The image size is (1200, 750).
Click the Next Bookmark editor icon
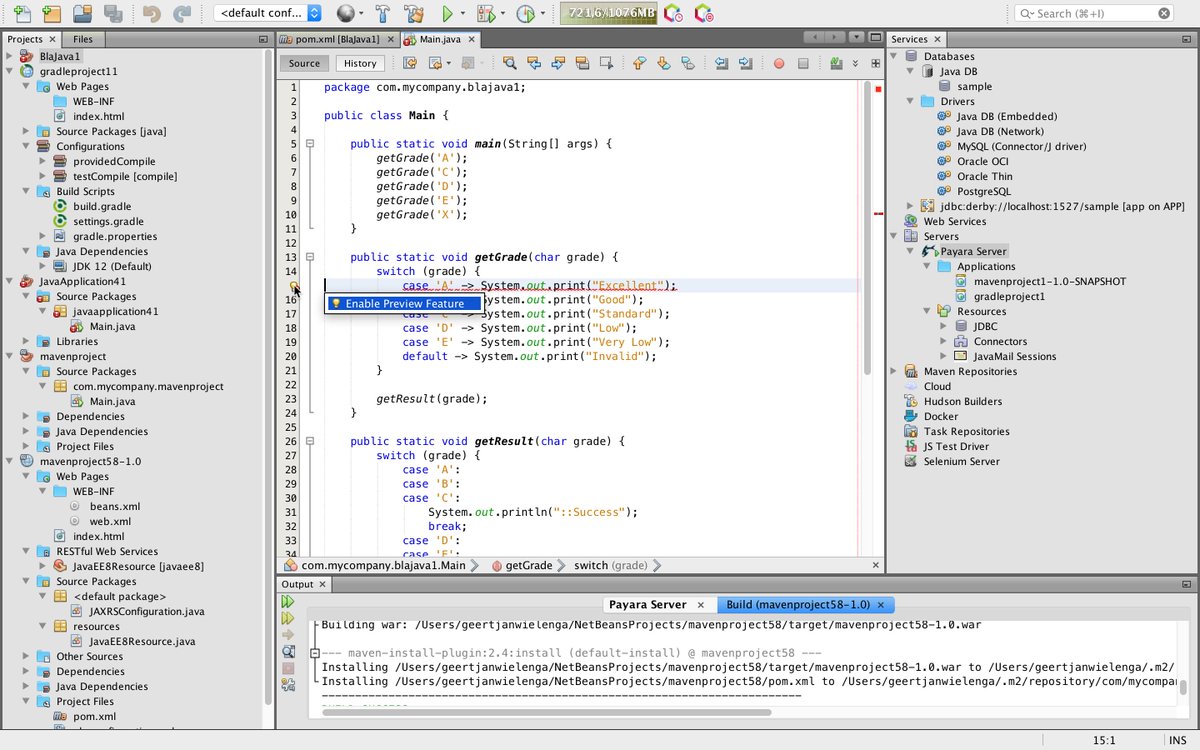coord(664,63)
